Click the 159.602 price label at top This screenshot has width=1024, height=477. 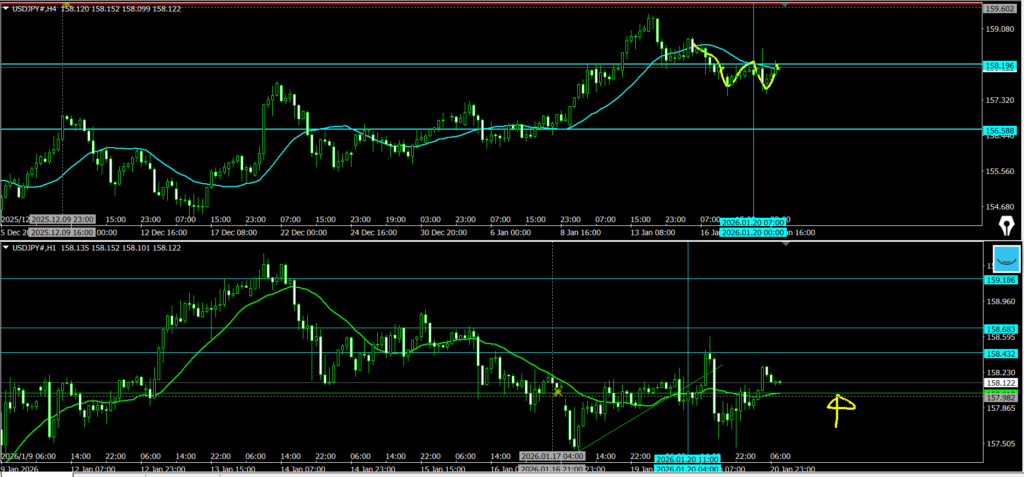pyautogui.click(x=1001, y=8)
